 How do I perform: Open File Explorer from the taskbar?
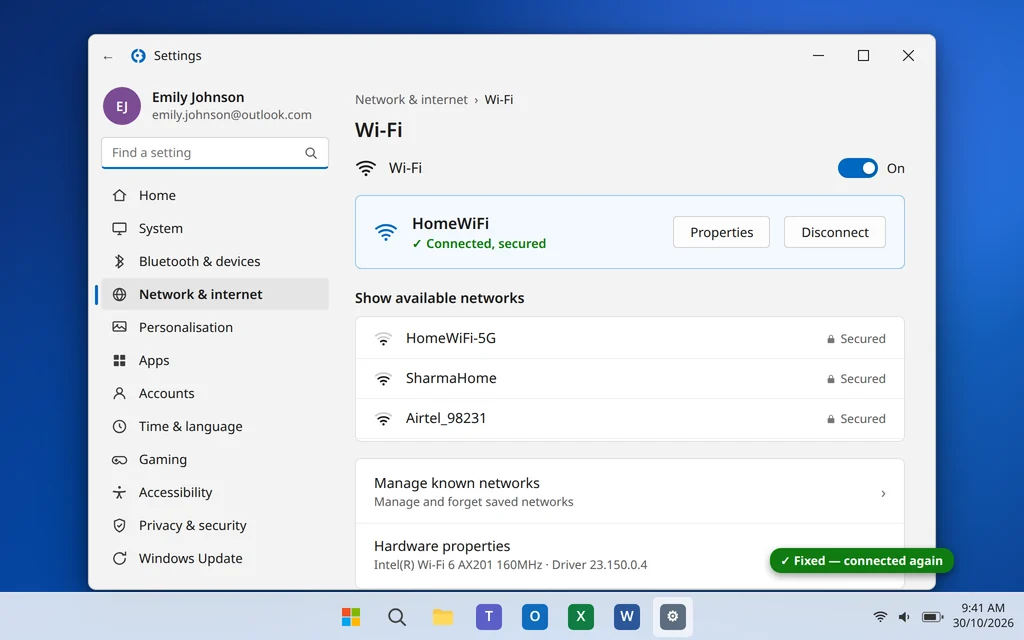coord(443,616)
